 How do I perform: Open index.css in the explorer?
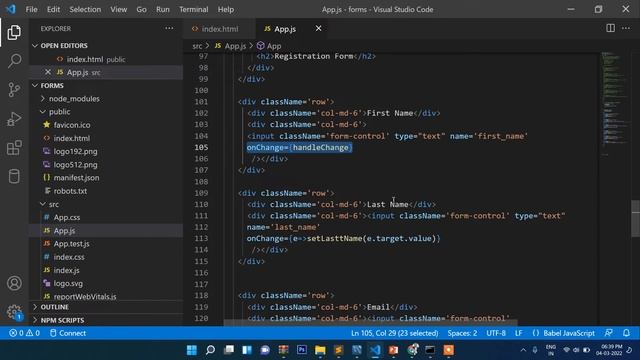(69, 257)
